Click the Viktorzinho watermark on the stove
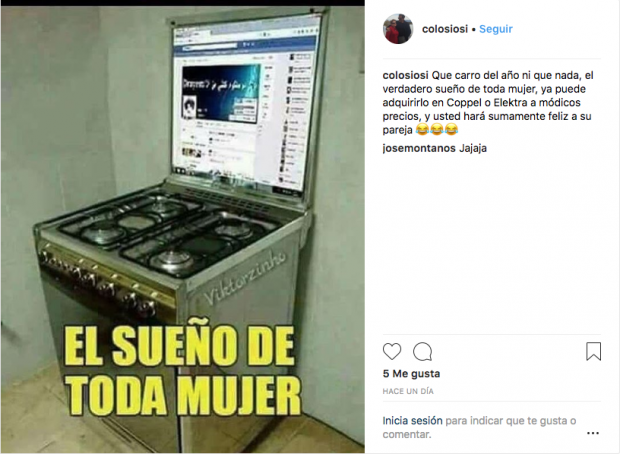The height and width of the screenshot is (454, 620). 244,278
